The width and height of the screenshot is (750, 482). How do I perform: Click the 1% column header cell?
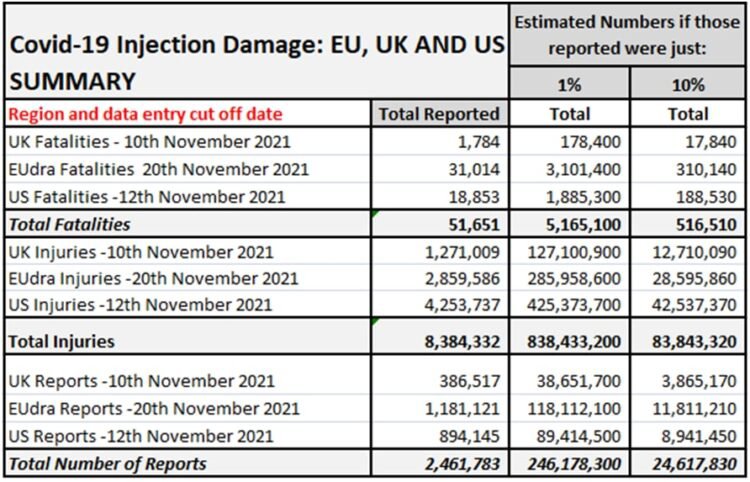tap(570, 86)
